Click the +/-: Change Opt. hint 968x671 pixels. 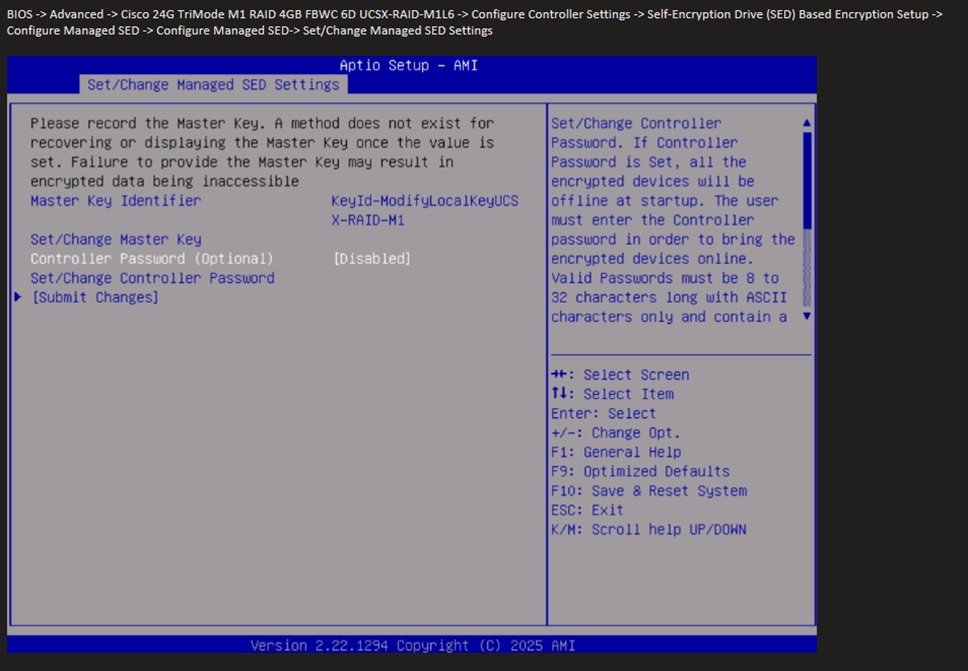(x=615, y=433)
